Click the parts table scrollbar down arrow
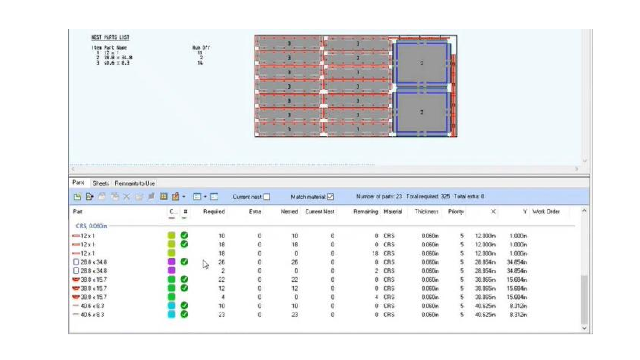 coord(584,328)
